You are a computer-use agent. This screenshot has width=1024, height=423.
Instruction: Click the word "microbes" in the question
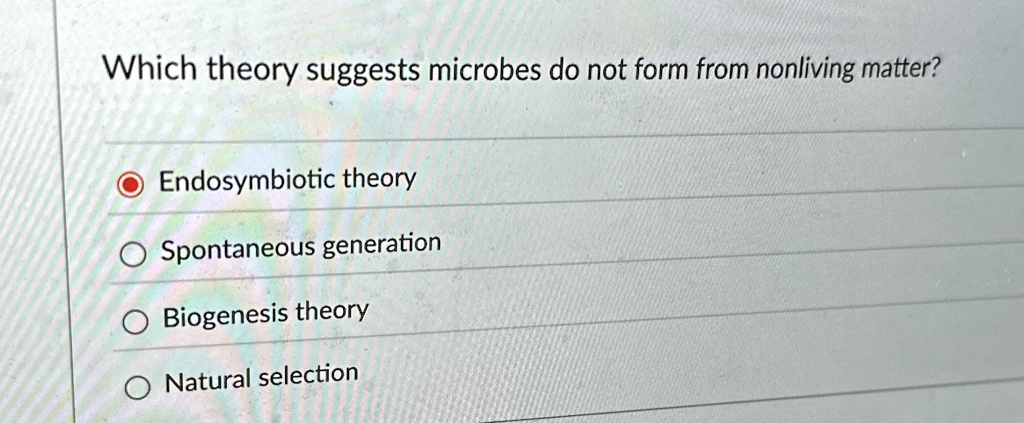click(485, 72)
